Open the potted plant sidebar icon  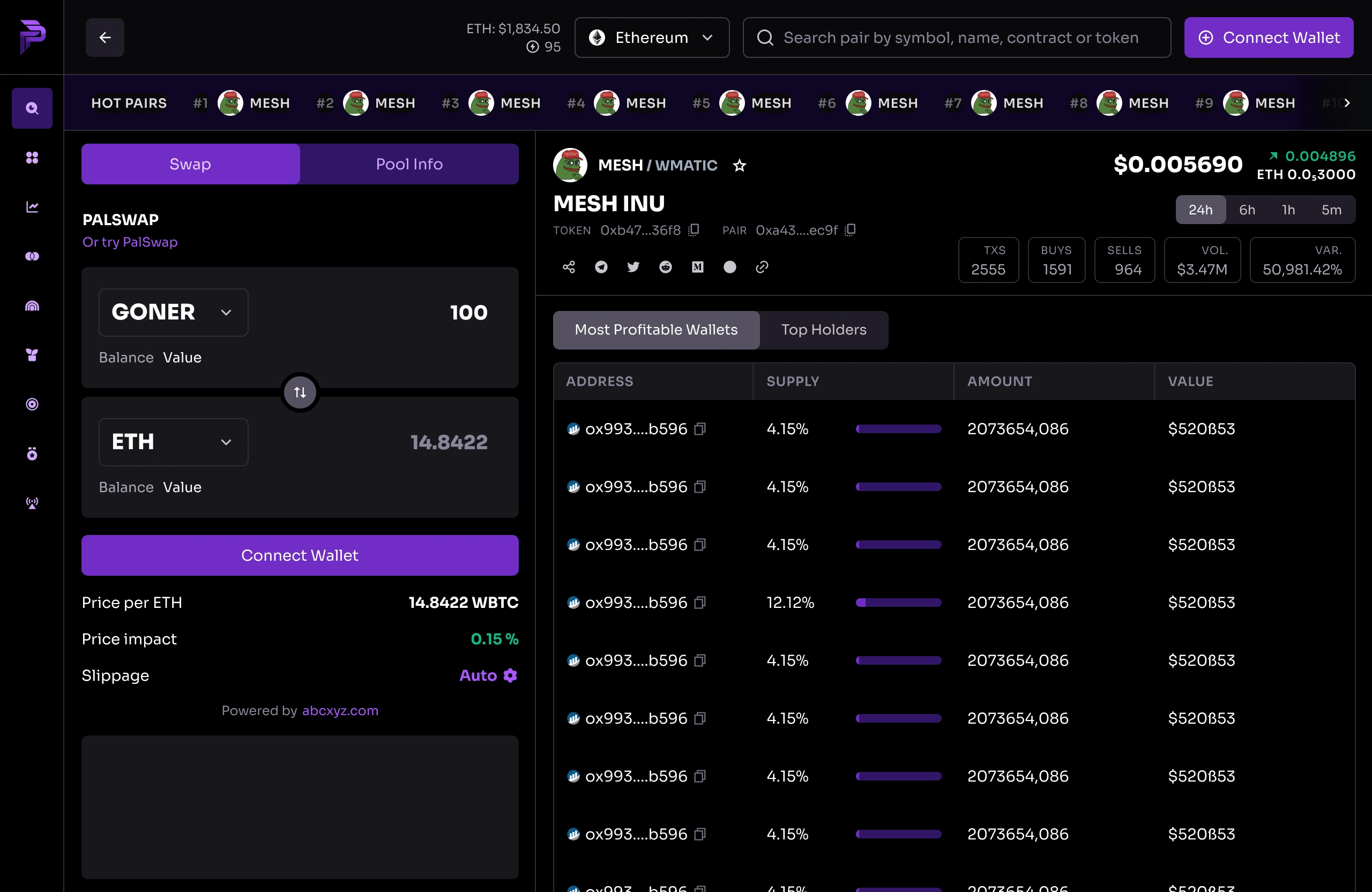[32, 355]
